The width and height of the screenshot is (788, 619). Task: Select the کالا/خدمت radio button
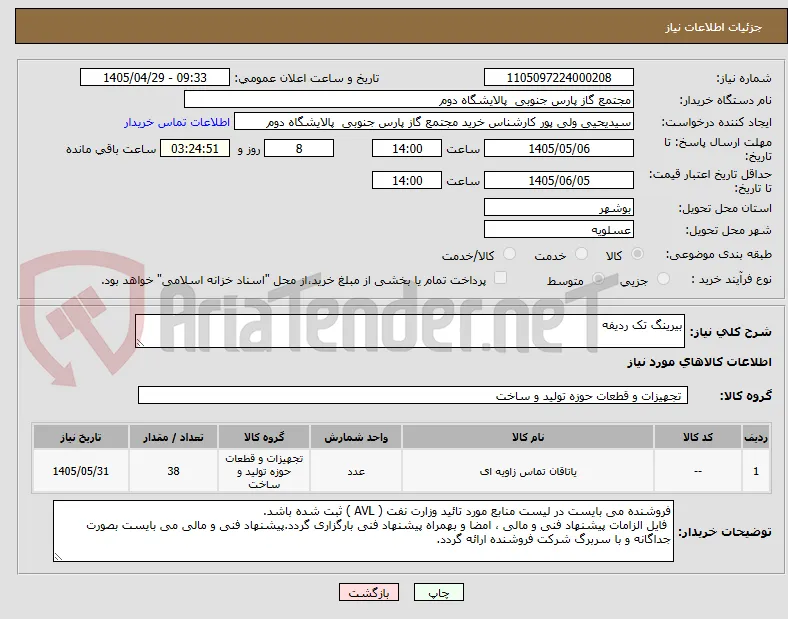click(x=509, y=254)
